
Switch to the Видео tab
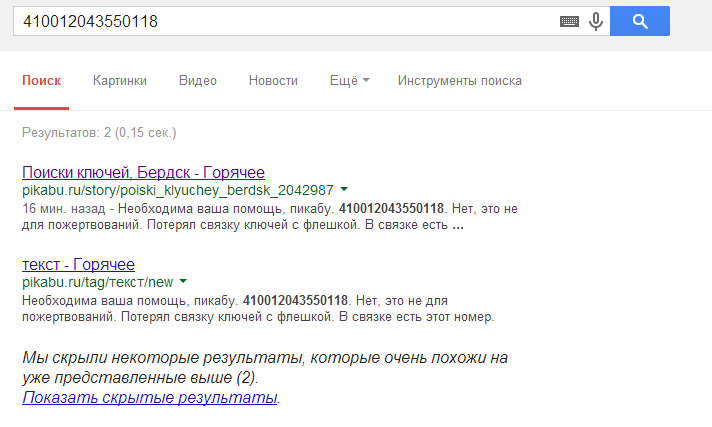pos(198,81)
